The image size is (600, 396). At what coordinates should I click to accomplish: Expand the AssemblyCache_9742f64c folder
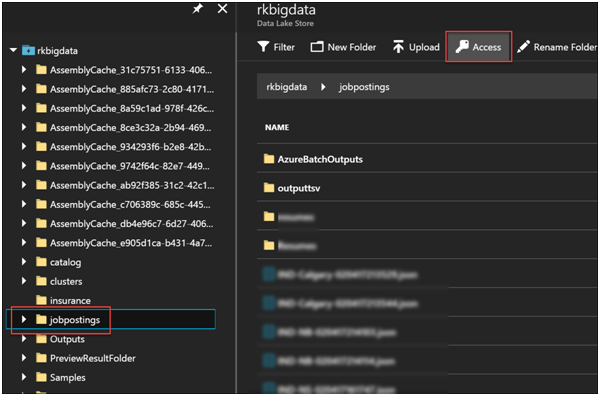click(24, 166)
